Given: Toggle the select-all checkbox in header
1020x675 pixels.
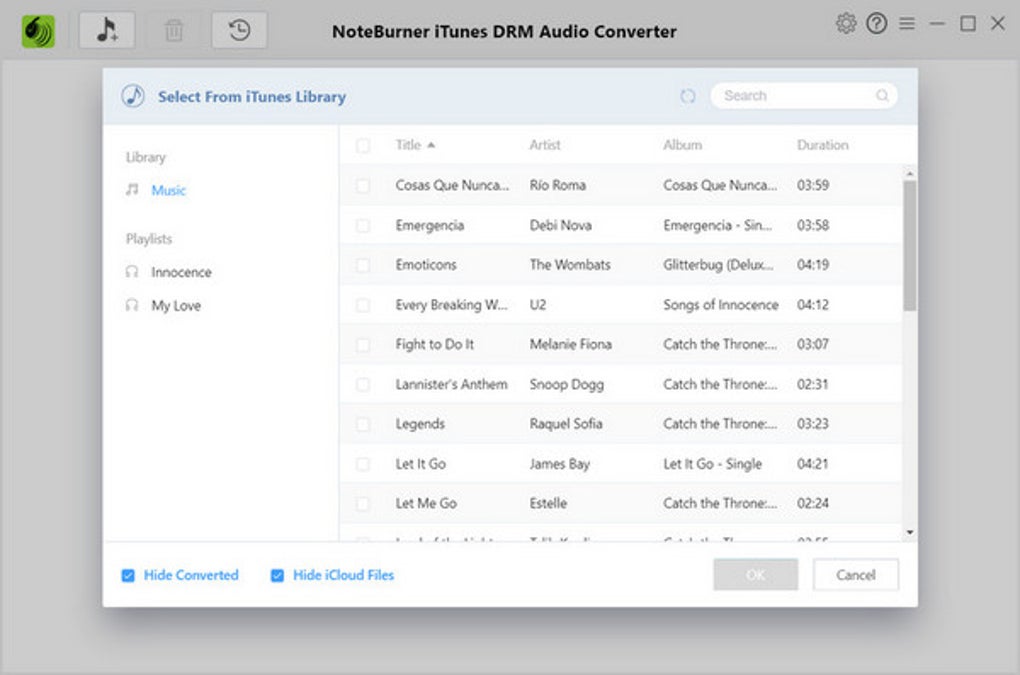Looking at the screenshot, I should tap(363, 146).
